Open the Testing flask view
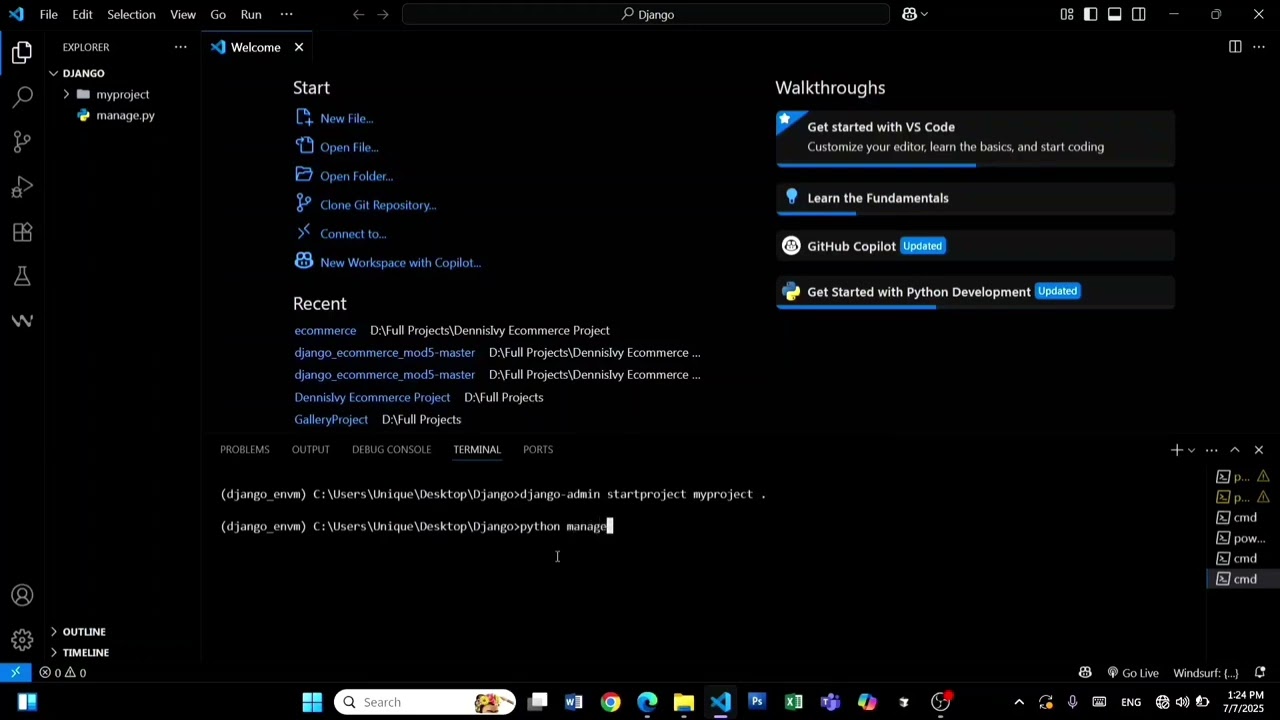The image size is (1280, 720). [x=22, y=276]
